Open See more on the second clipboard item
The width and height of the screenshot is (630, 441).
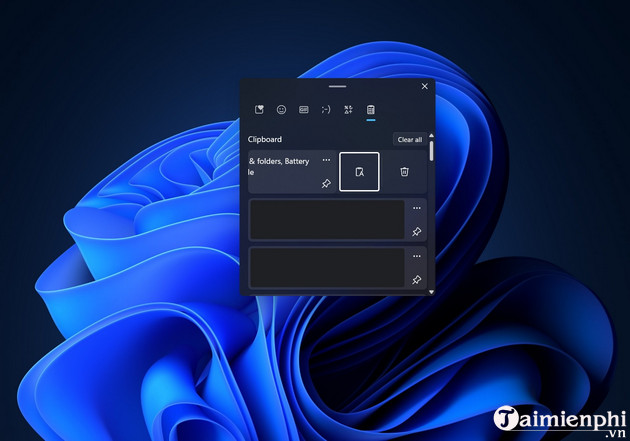coord(417,208)
